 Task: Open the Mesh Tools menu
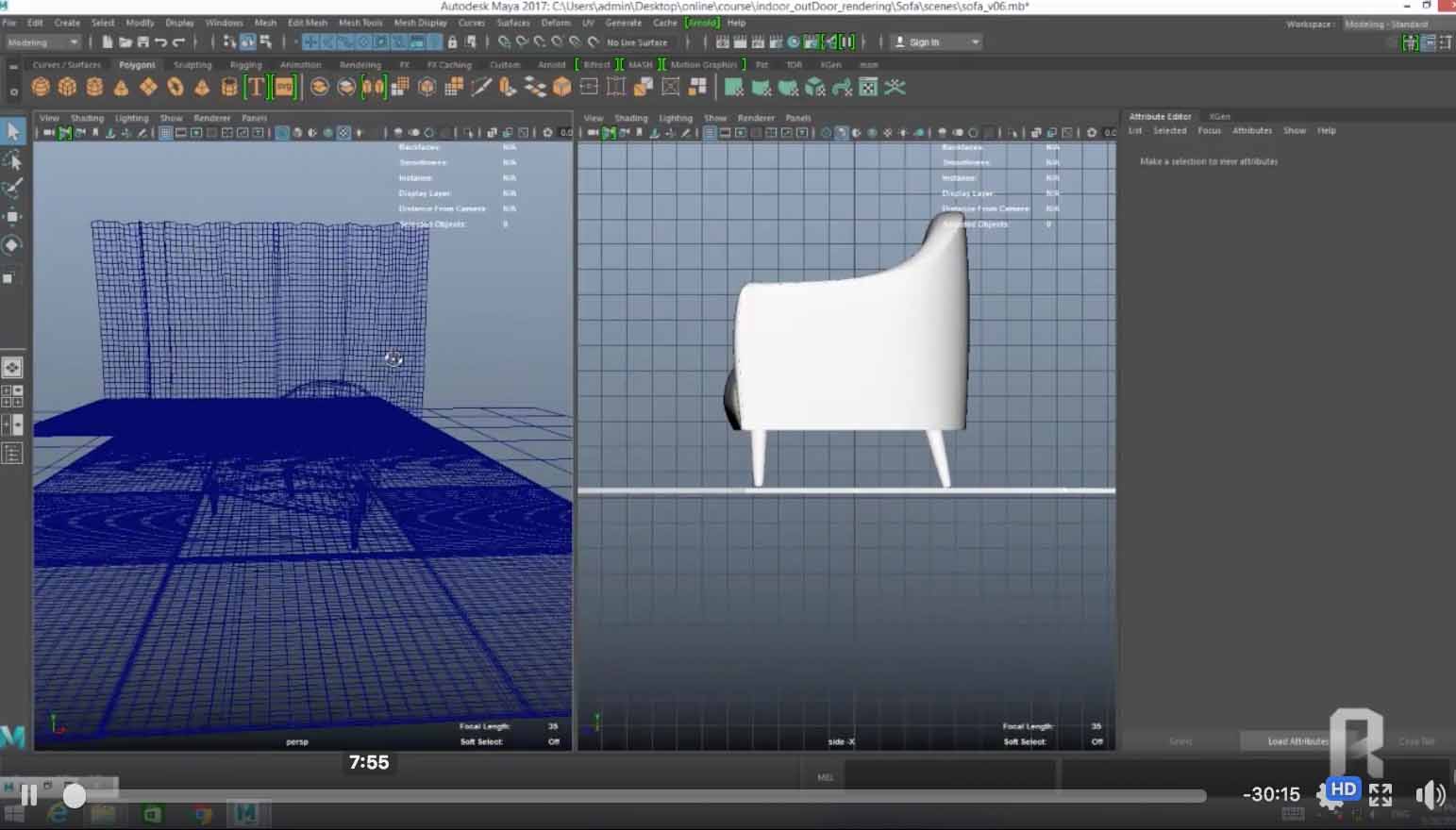(x=360, y=23)
